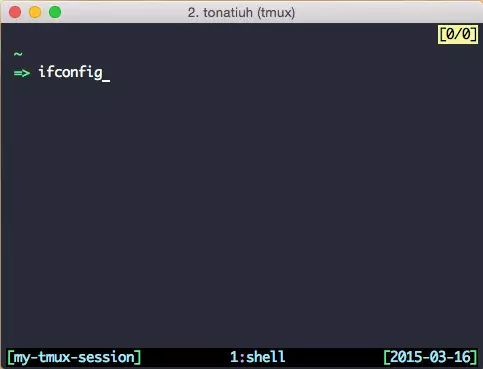Click the closing bracket after the date
Image resolution: width=483 pixels, height=369 pixels.
click(x=475, y=357)
